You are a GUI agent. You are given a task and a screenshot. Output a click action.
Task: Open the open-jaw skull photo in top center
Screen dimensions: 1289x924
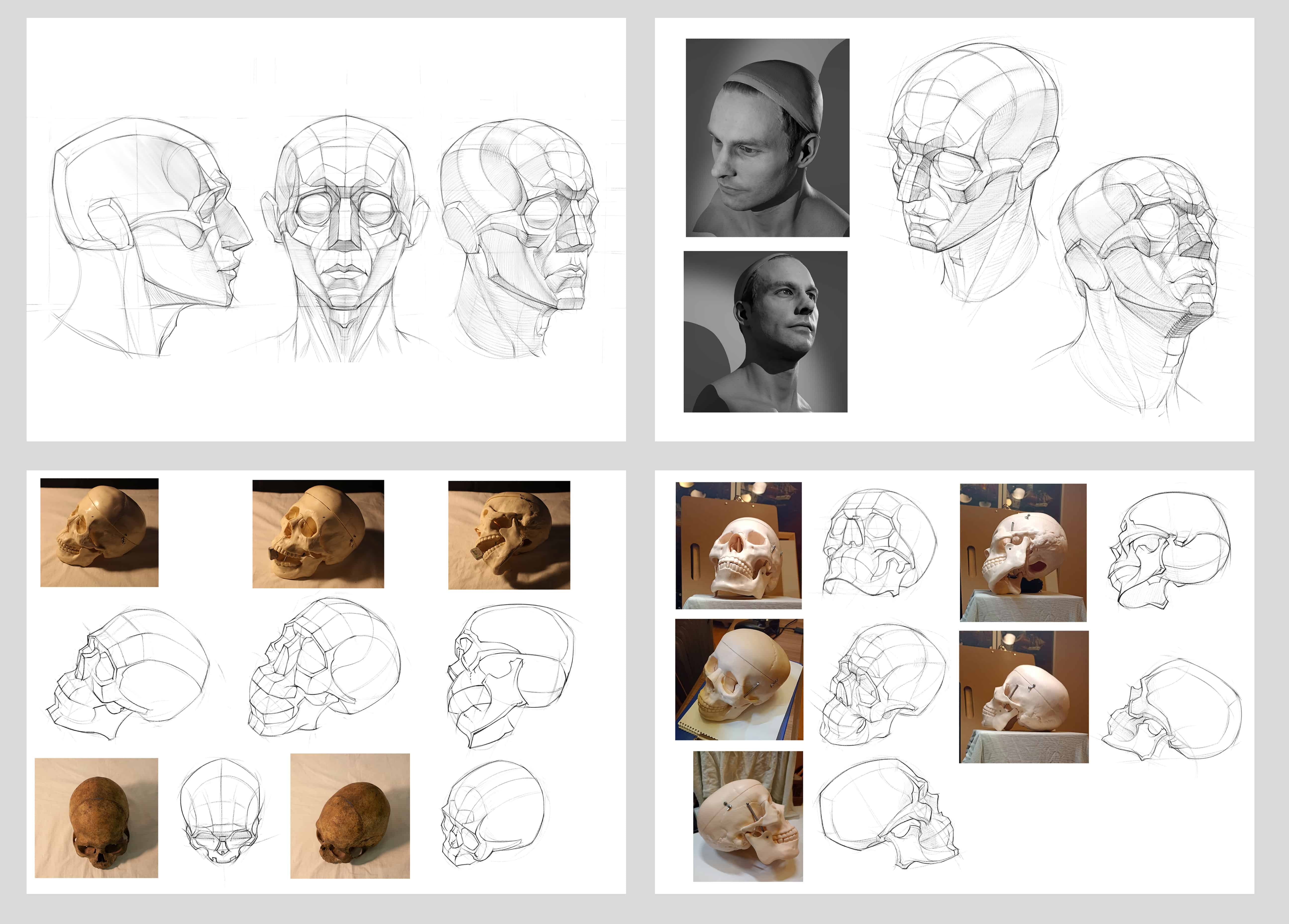pos(318,534)
